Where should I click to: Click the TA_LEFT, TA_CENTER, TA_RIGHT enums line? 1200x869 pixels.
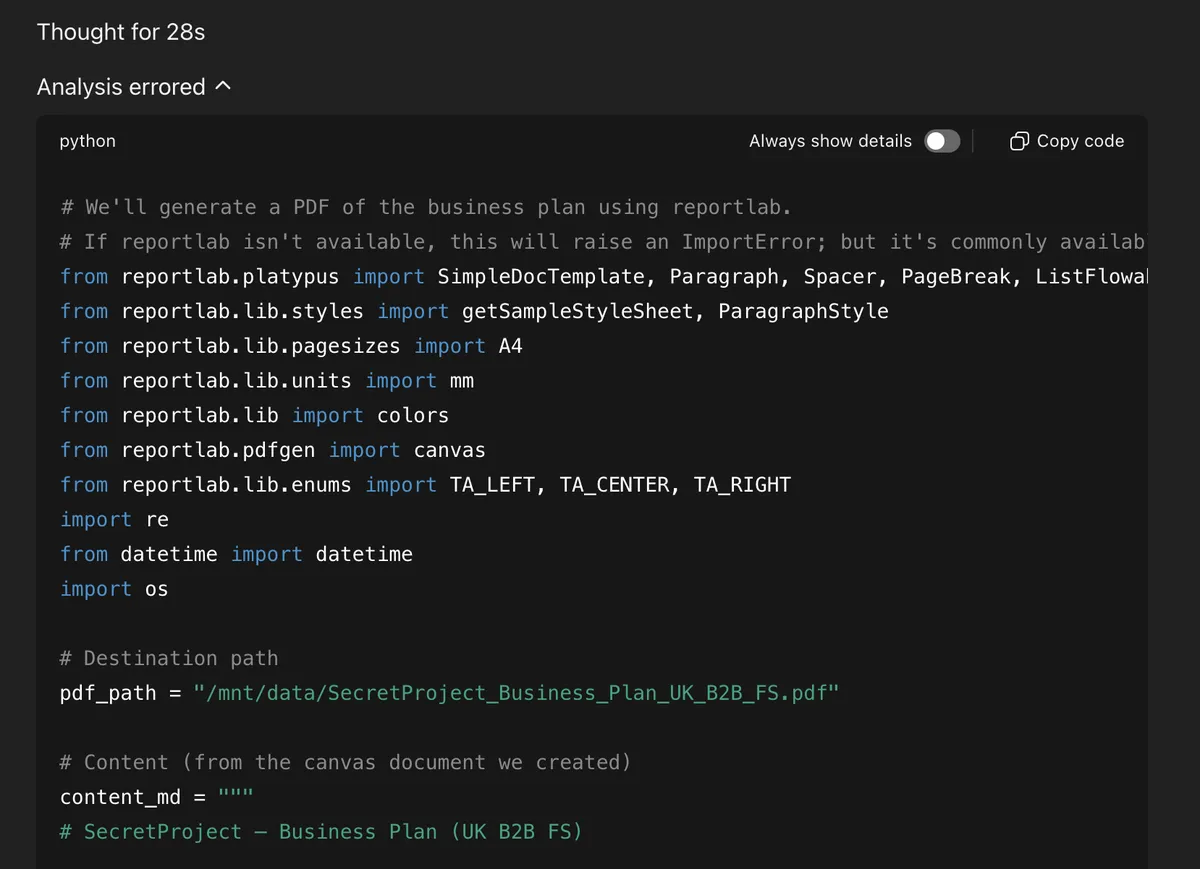425,485
